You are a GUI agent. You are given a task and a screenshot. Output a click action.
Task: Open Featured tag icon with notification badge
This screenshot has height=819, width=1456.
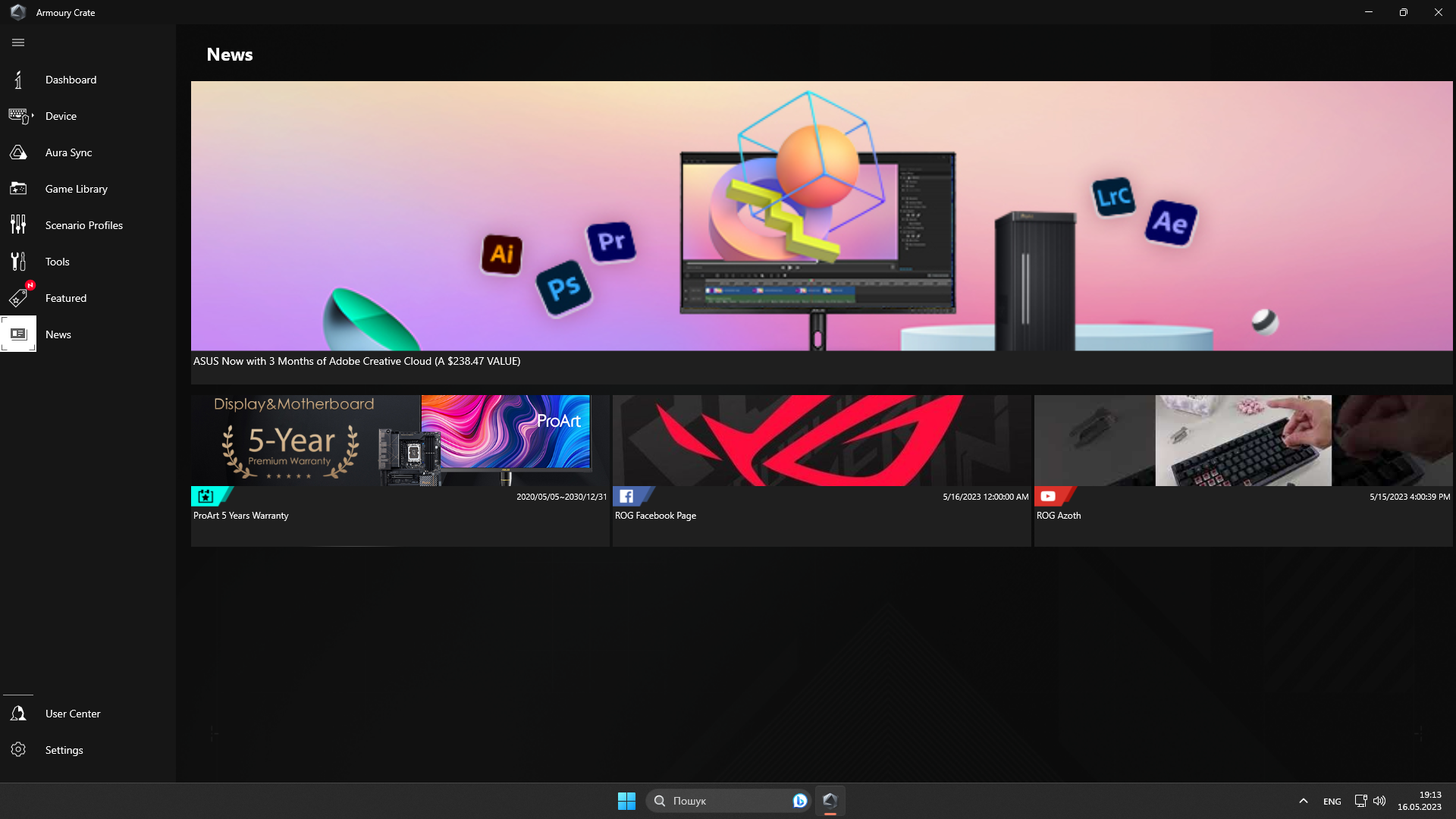[18, 298]
